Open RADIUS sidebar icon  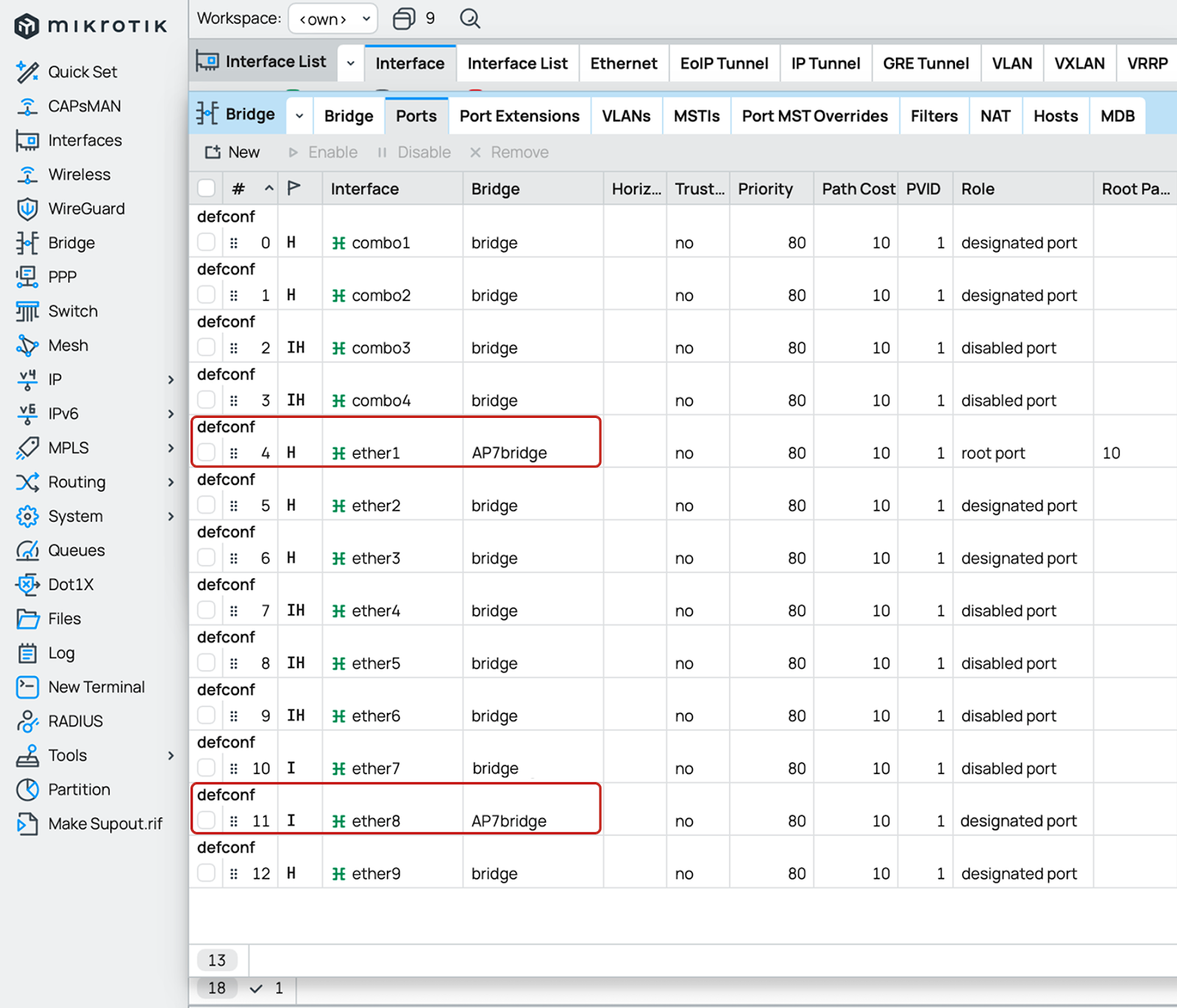27,722
